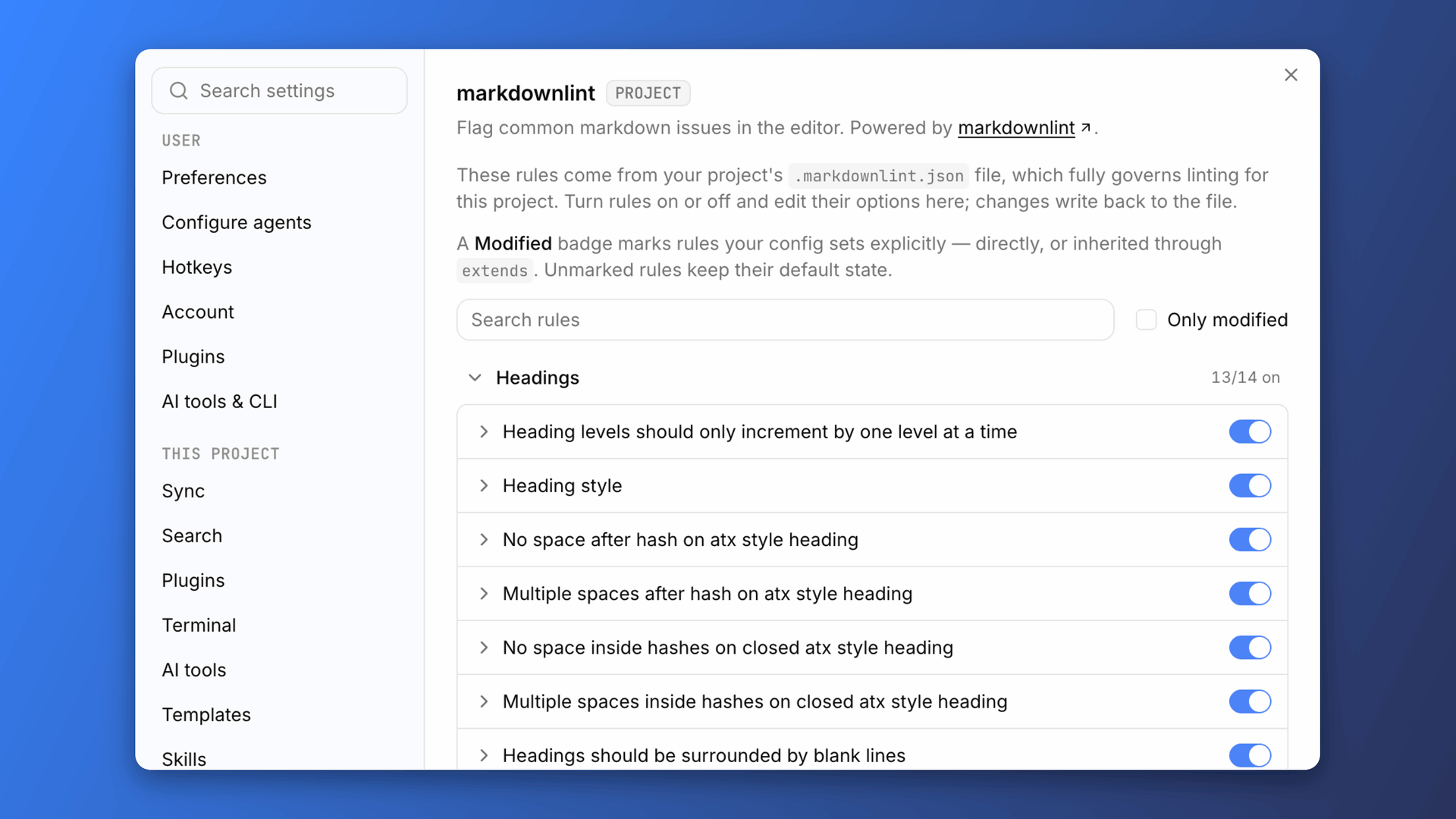Screen dimensions: 1456x819
Task: Open project Sync settings
Action: [183, 491]
